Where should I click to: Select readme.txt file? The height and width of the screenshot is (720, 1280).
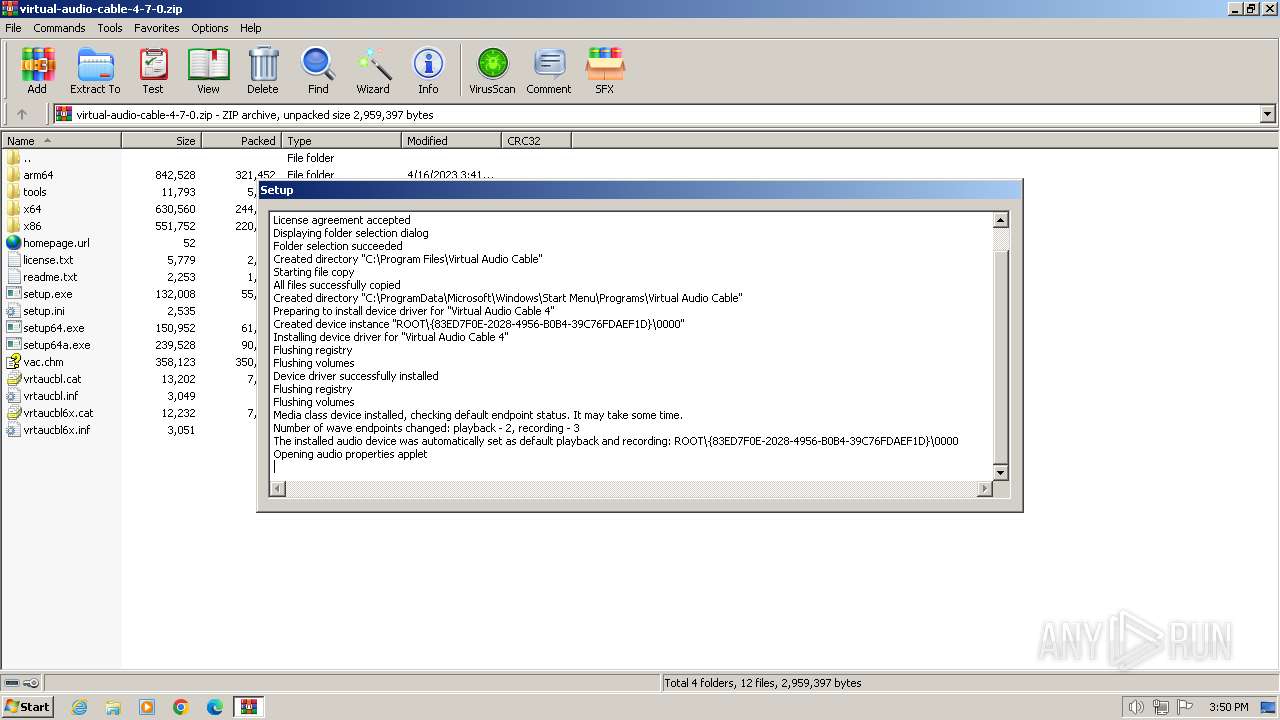(50, 277)
